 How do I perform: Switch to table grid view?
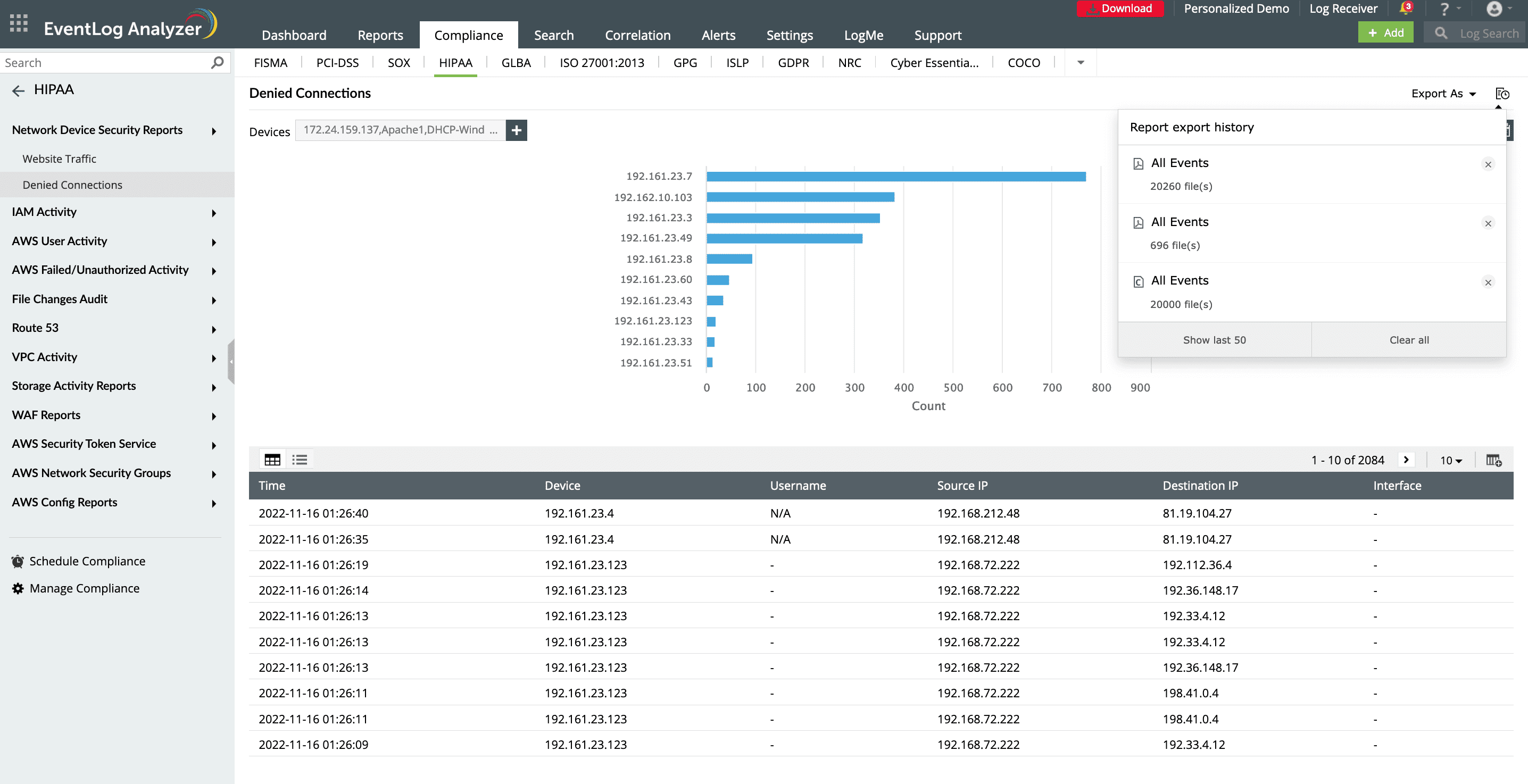[x=272, y=460]
